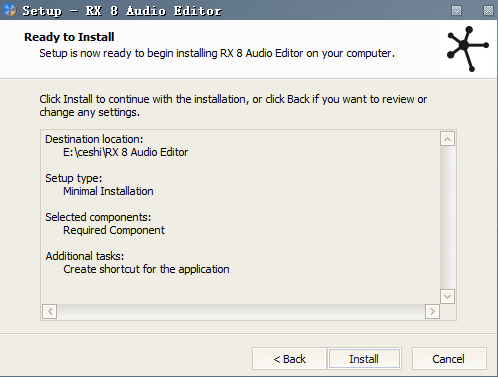Click the iZotope star logo image
The width and height of the screenshot is (498, 377).
point(468,49)
